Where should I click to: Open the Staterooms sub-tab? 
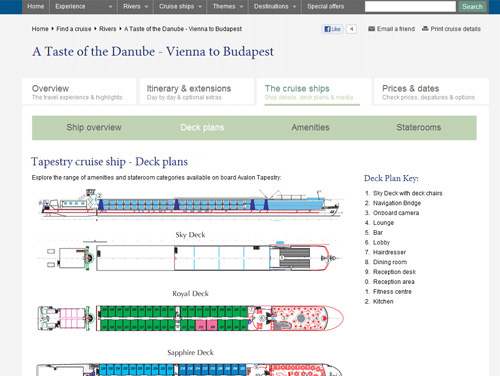pyautogui.click(x=419, y=128)
